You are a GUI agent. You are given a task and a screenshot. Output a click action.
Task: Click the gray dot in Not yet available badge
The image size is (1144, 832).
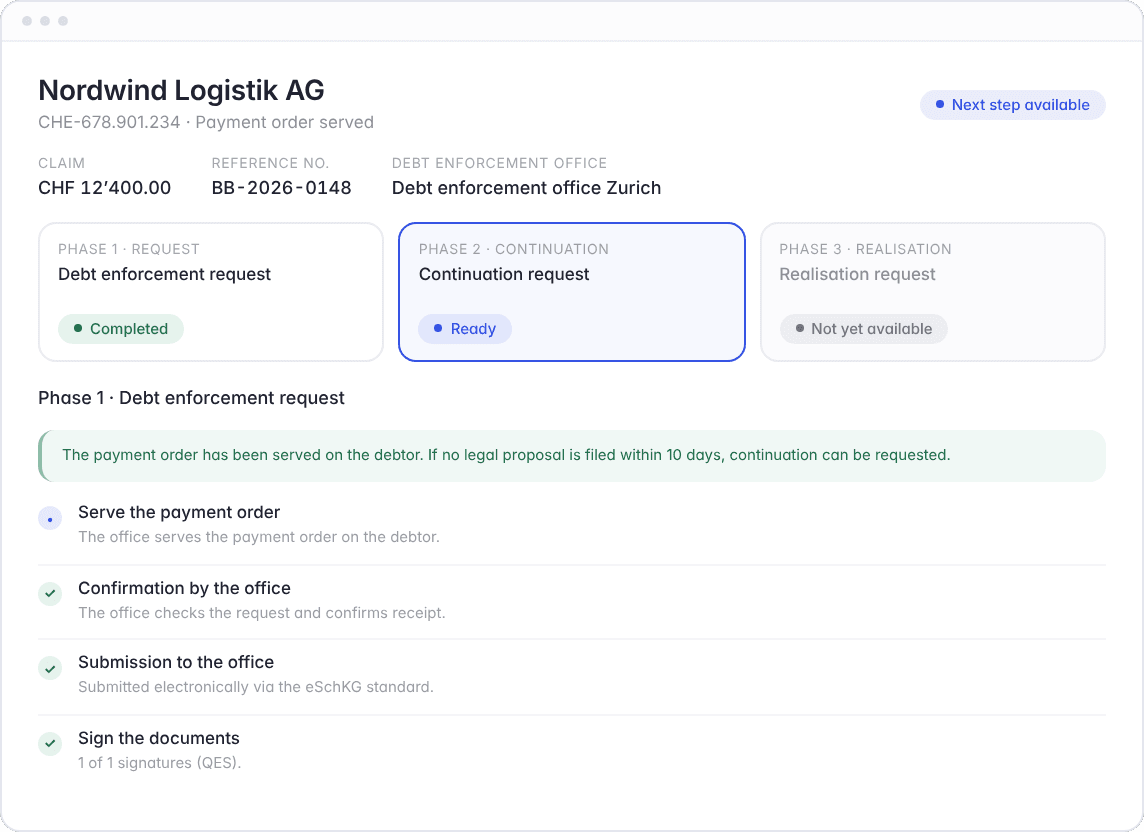[x=800, y=328]
